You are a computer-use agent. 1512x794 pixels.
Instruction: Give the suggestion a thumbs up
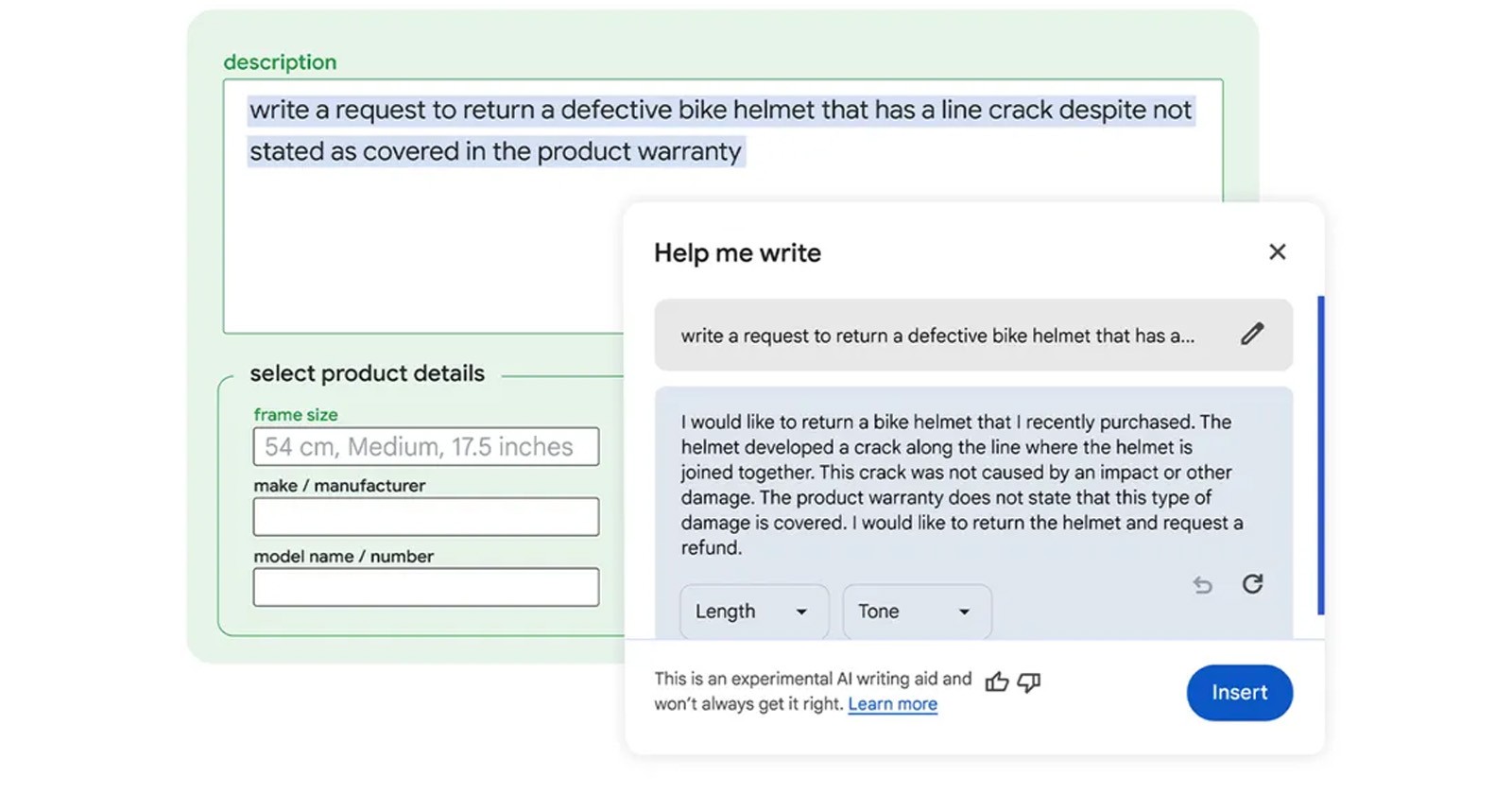996,682
